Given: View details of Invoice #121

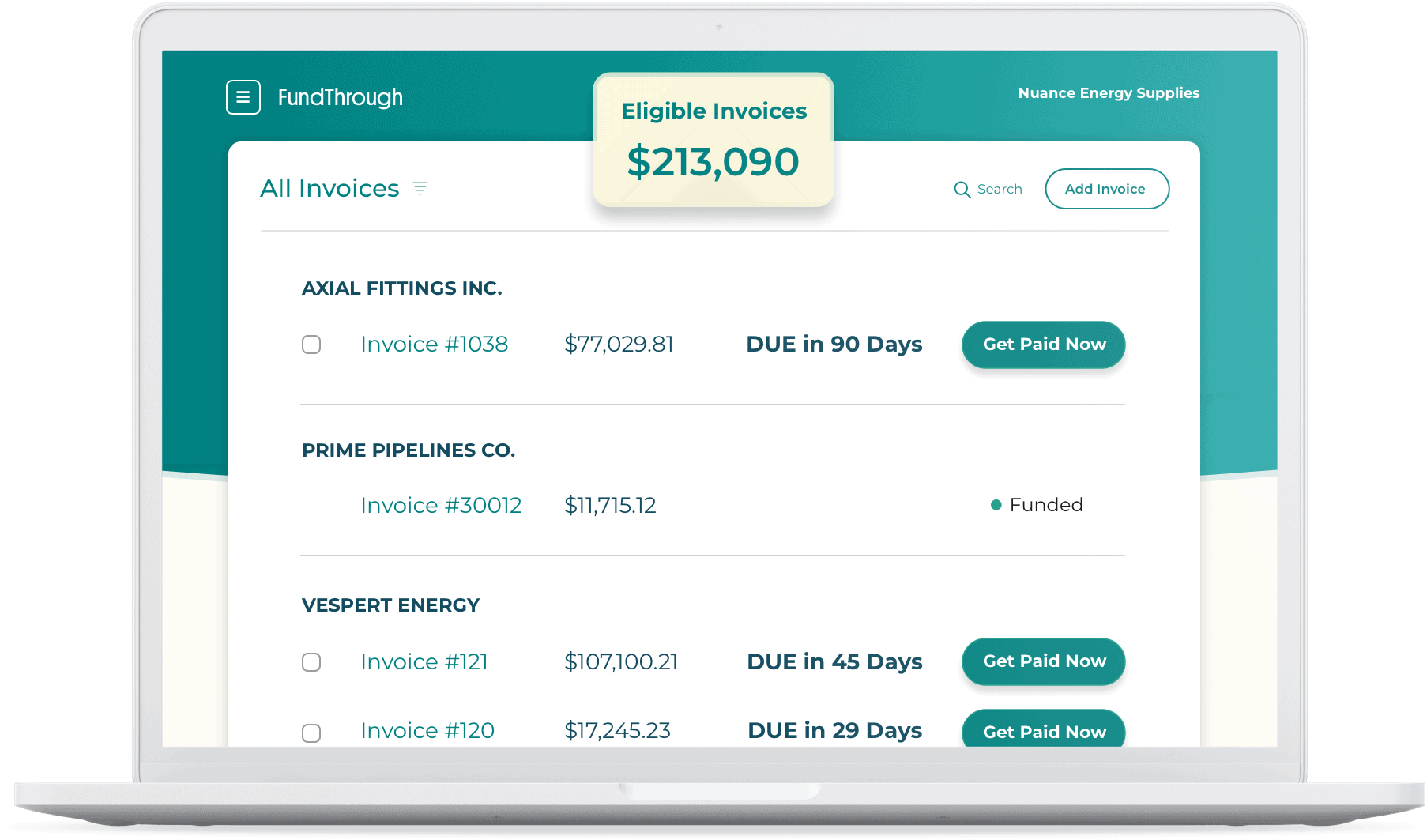Looking at the screenshot, I should (x=424, y=662).
